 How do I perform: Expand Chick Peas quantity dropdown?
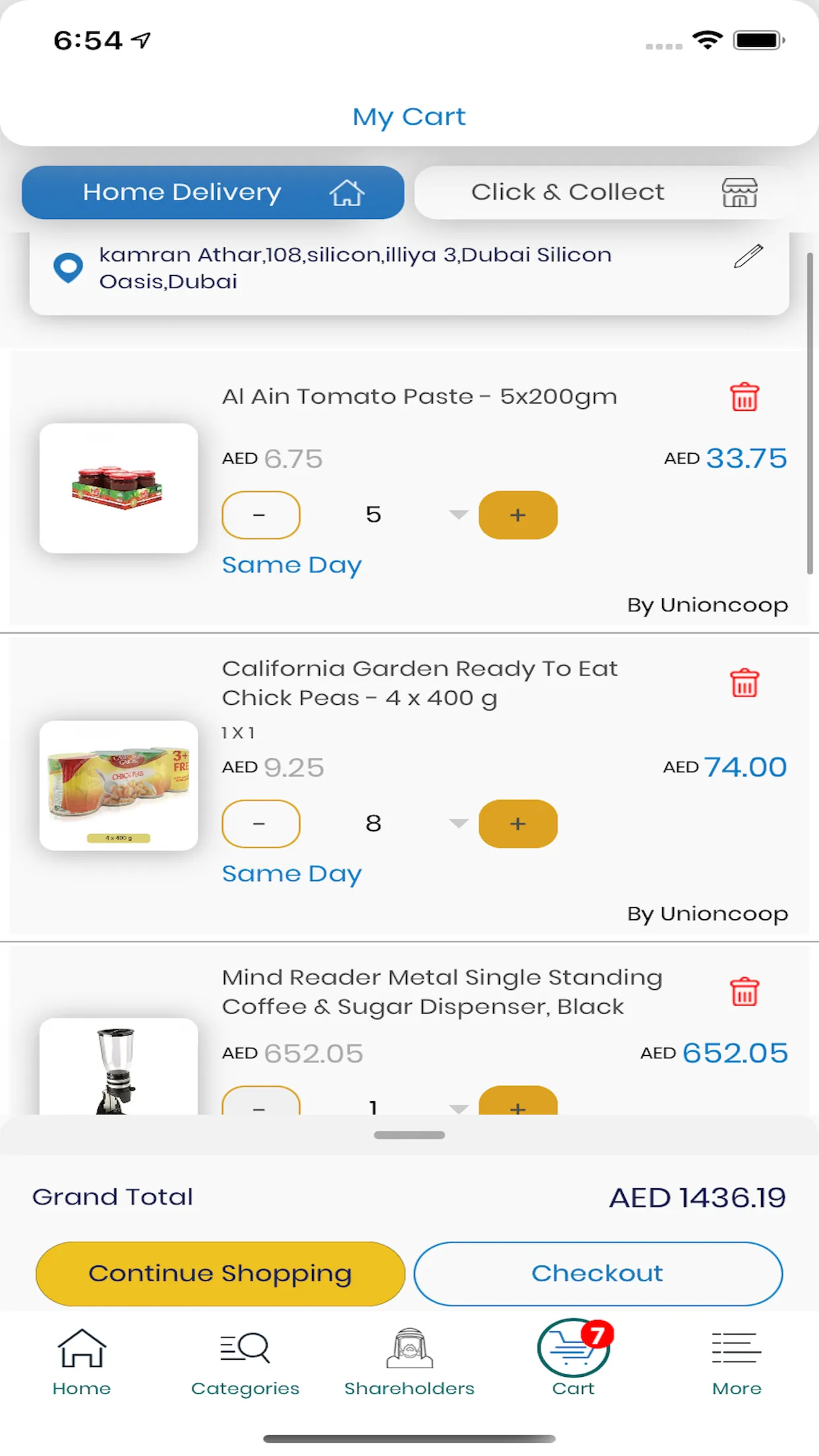(458, 823)
